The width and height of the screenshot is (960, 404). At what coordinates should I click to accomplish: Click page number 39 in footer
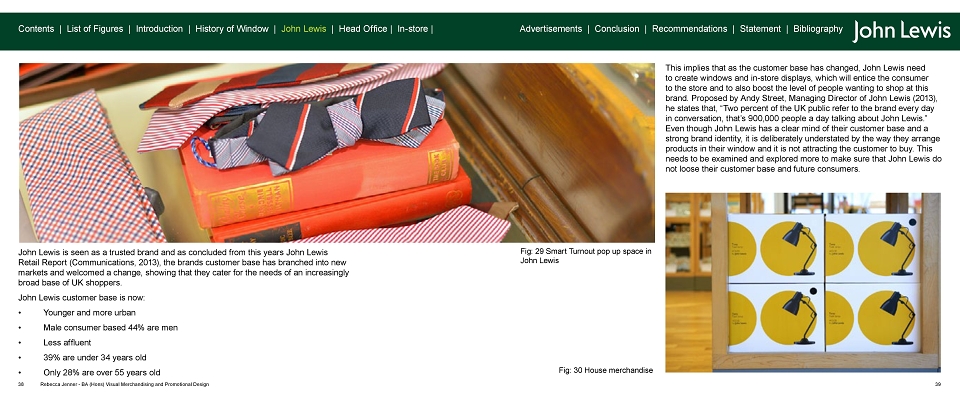937,384
